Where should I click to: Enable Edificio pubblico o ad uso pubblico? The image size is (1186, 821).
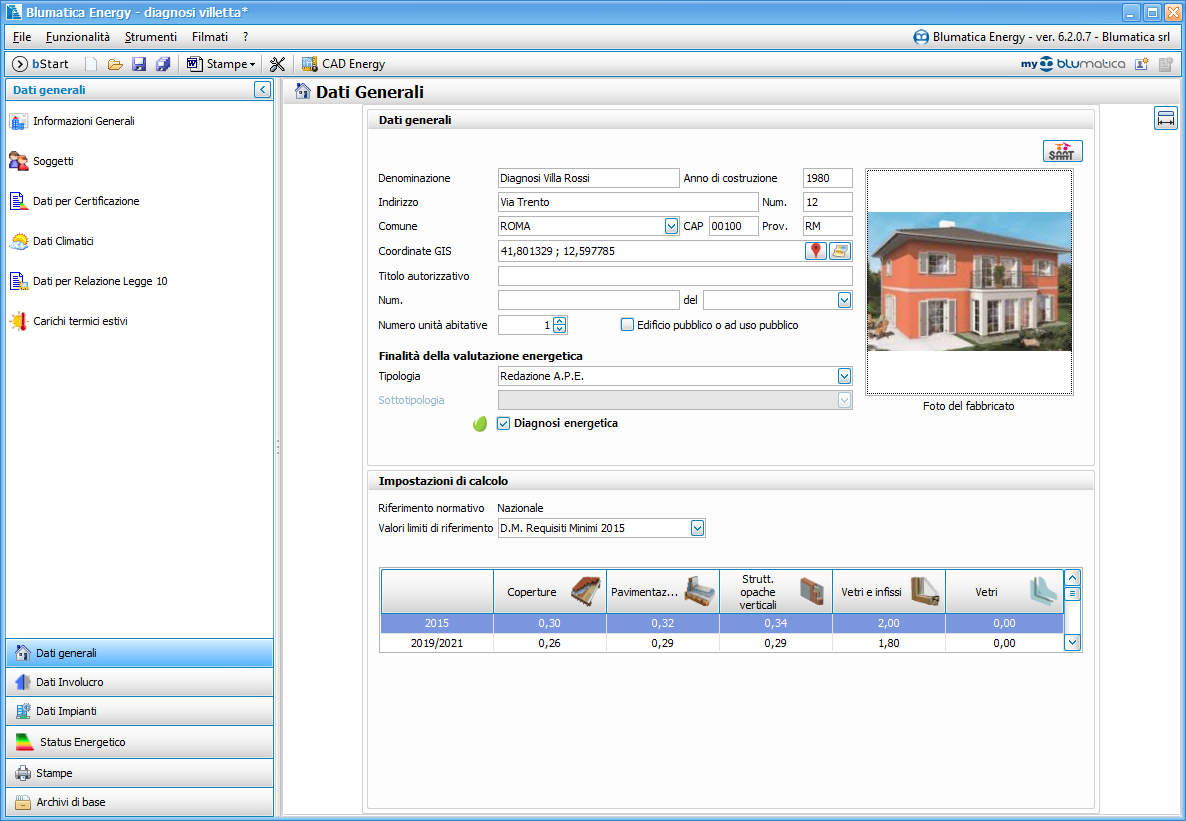click(x=628, y=325)
